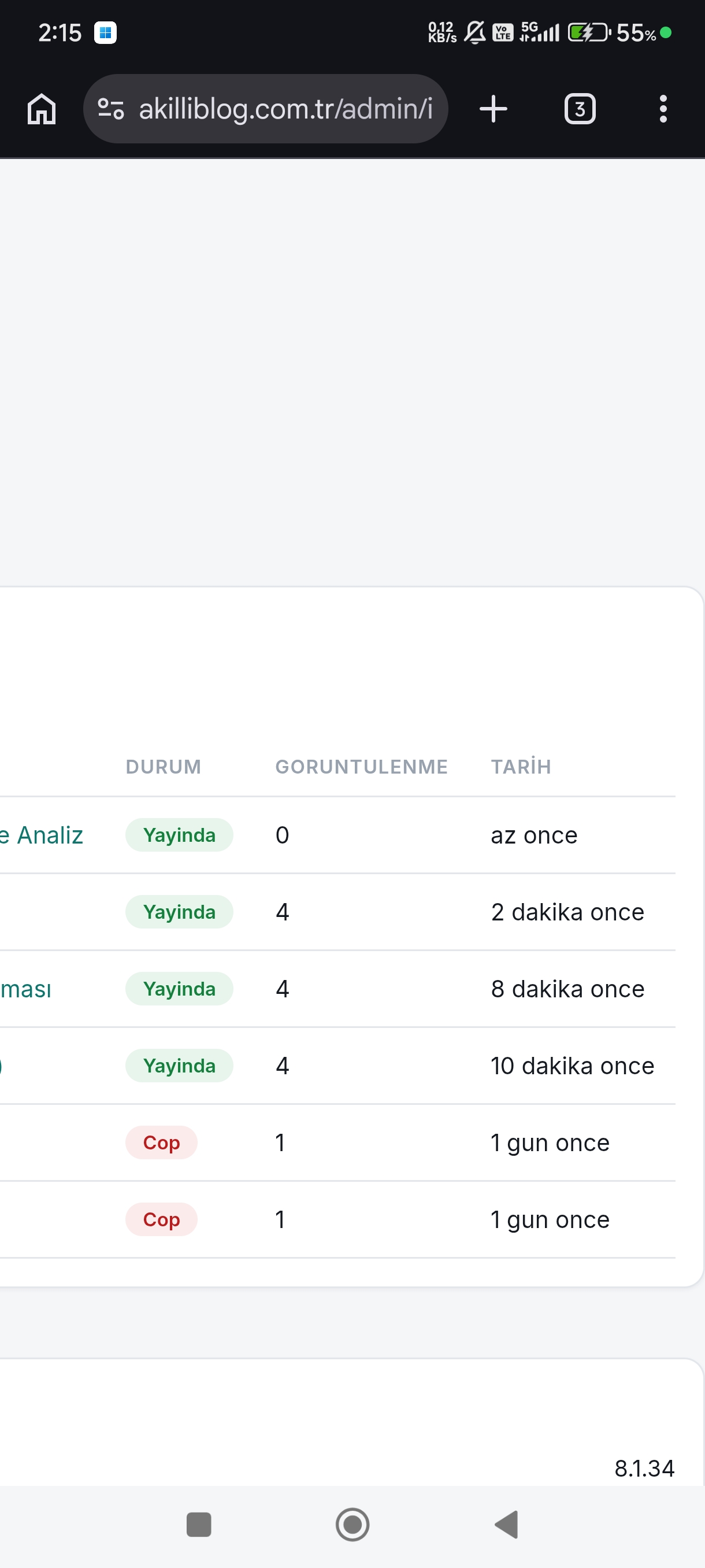Open the post link ending in 'ması'
Screen dimensions: 705x1568
25,989
